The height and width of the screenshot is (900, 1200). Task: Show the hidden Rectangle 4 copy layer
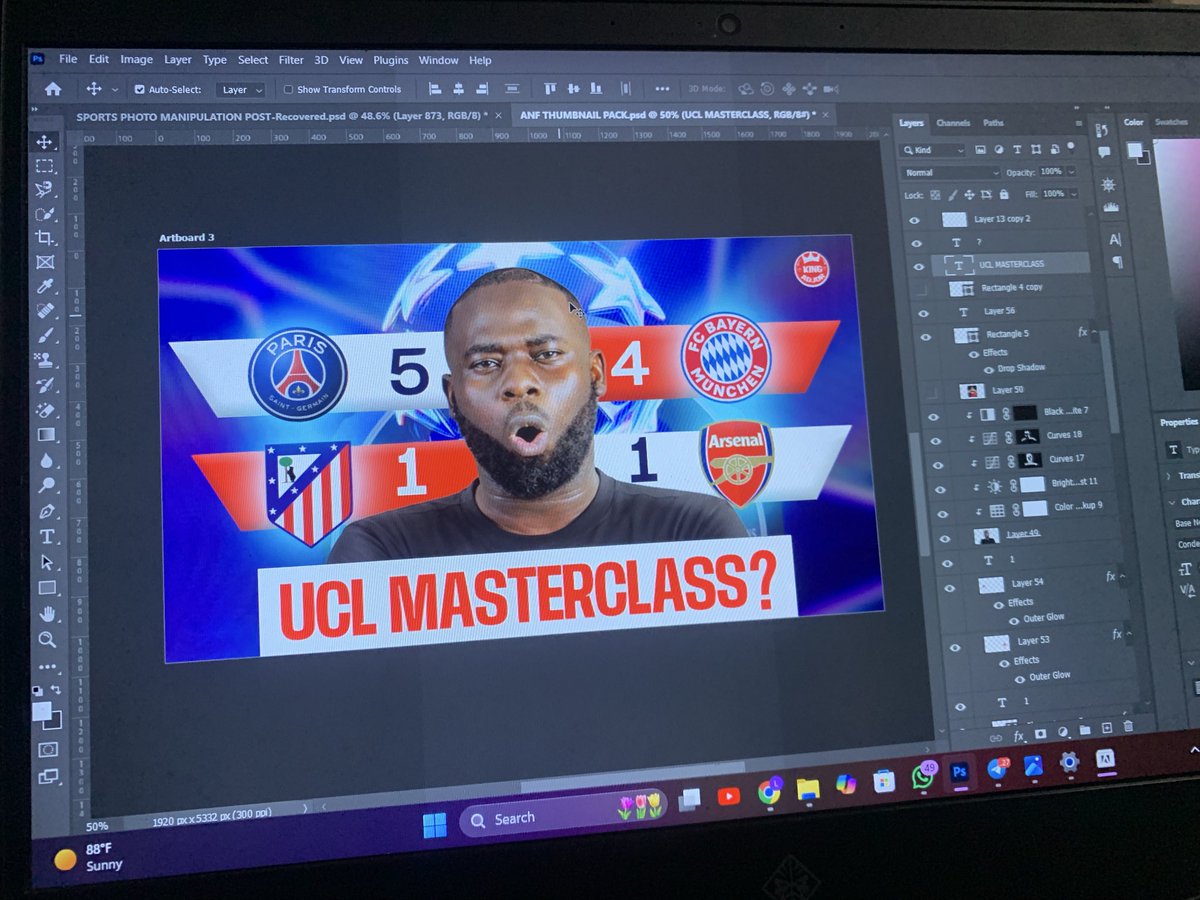[922, 289]
